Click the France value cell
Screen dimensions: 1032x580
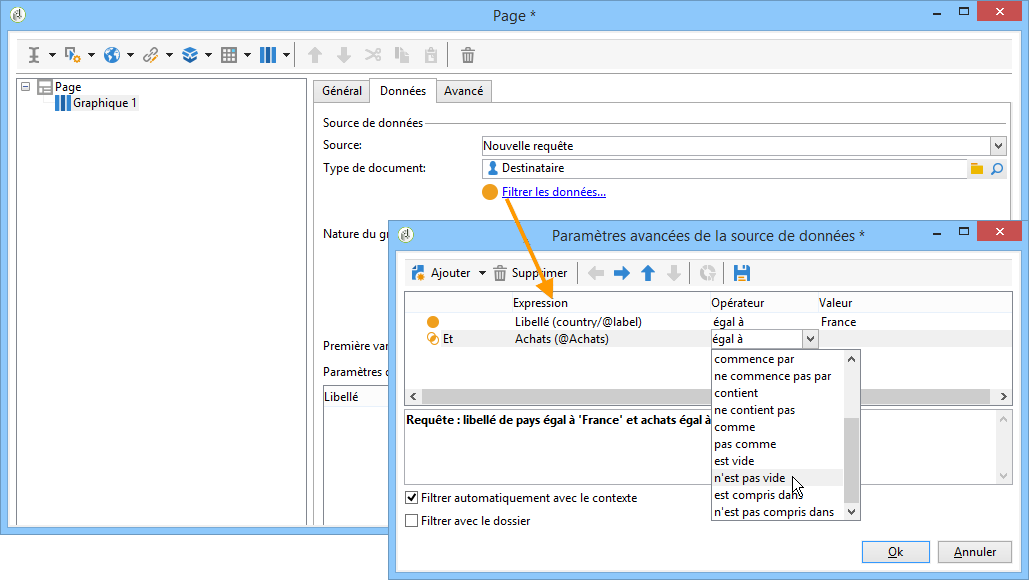[x=838, y=322]
